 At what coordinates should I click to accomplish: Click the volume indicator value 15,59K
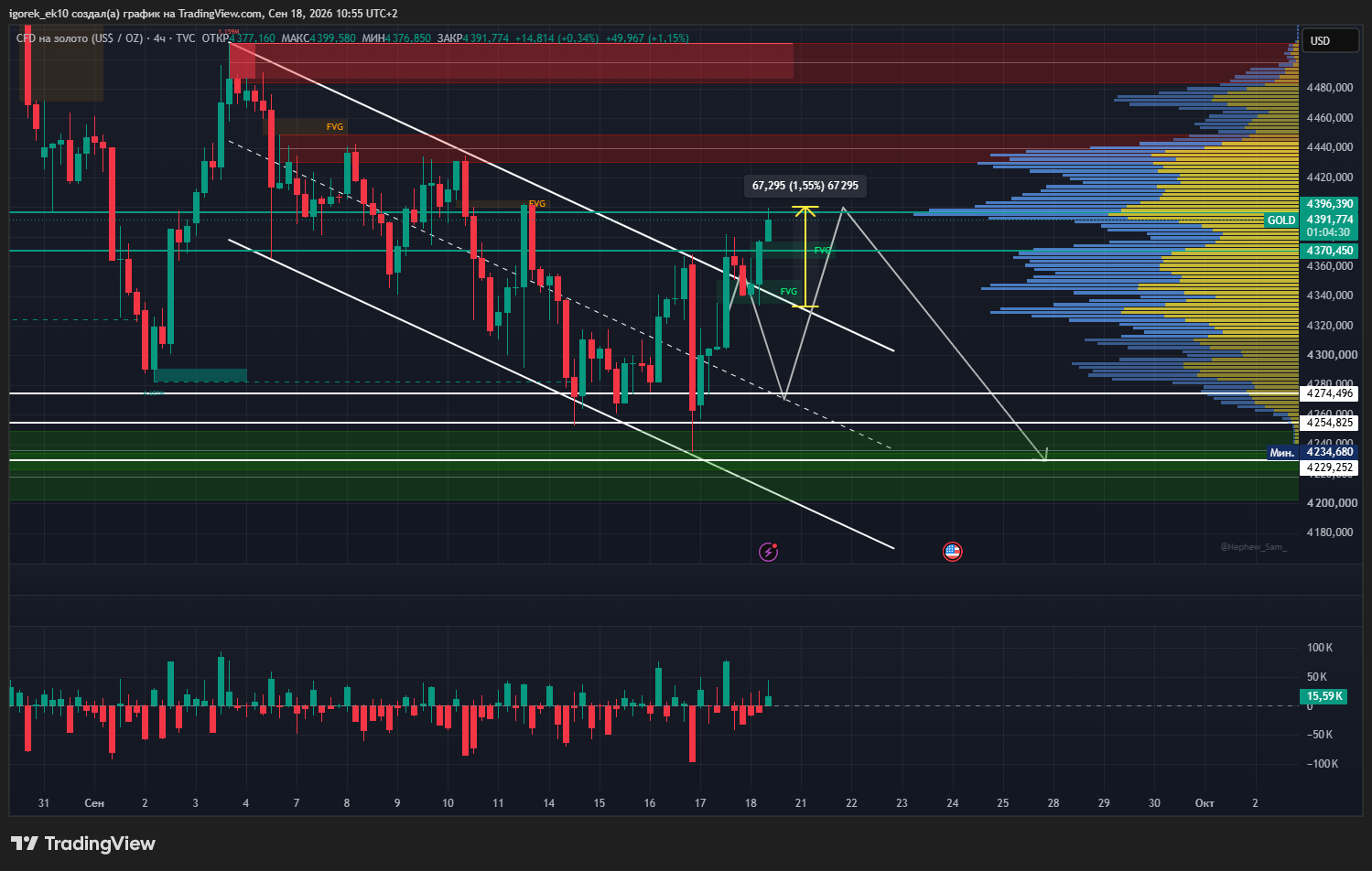pyautogui.click(x=1324, y=696)
